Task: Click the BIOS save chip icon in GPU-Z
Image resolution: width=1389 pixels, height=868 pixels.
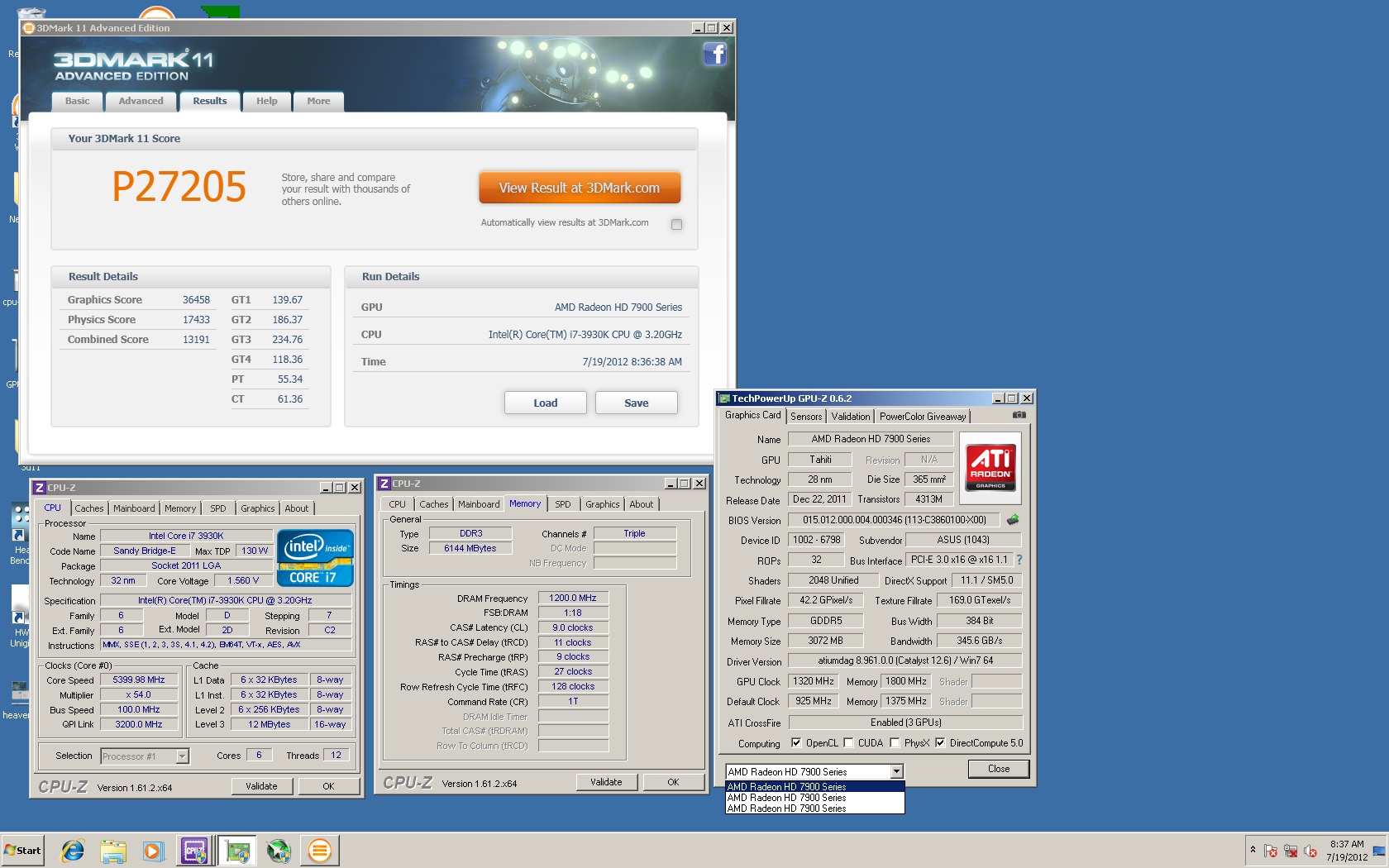Action: (1013, 520)
